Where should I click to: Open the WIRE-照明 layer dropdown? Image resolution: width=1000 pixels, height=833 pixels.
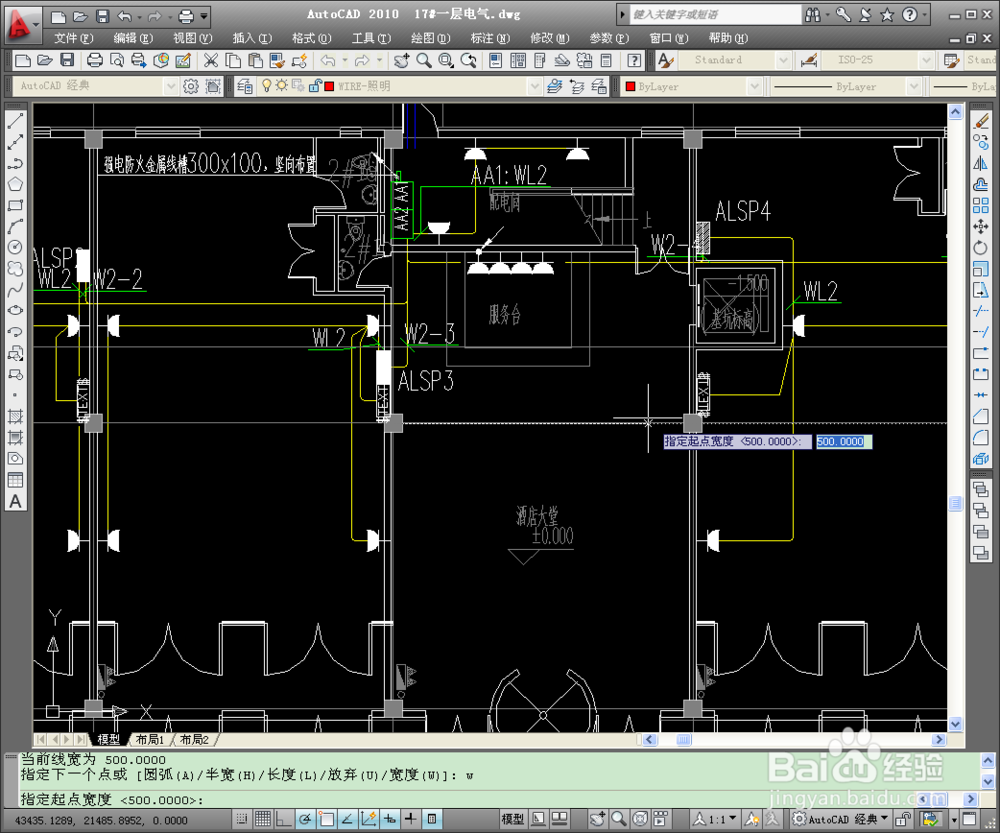534,86
